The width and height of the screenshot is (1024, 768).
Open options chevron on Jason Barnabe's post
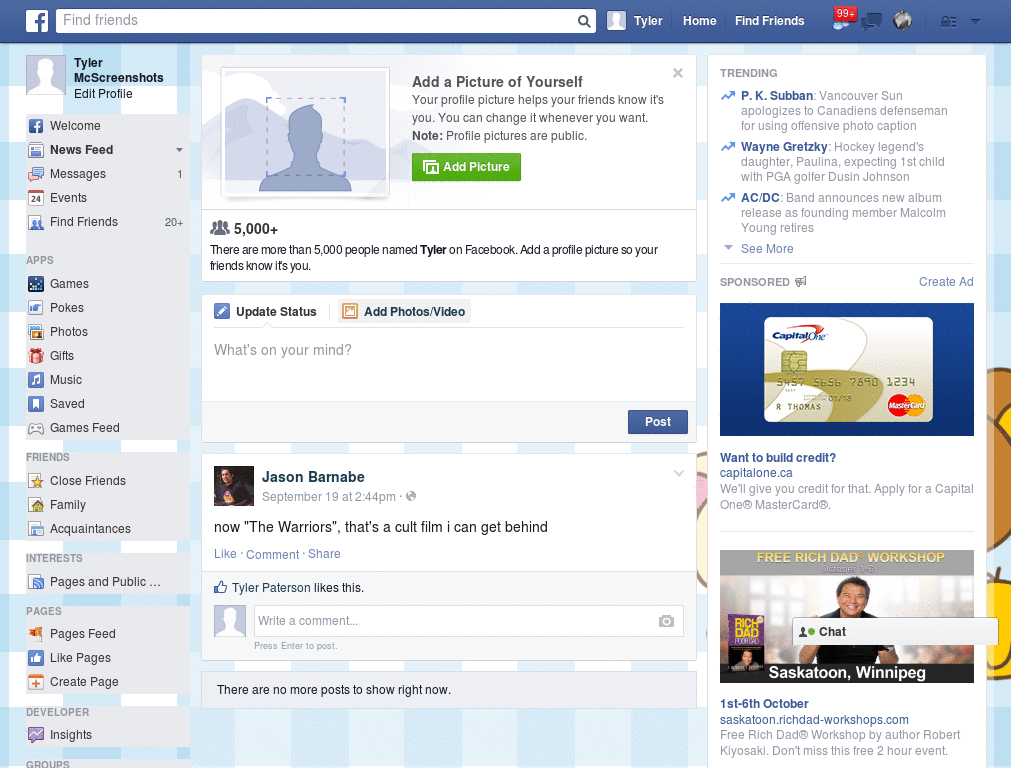click(679, 473)
